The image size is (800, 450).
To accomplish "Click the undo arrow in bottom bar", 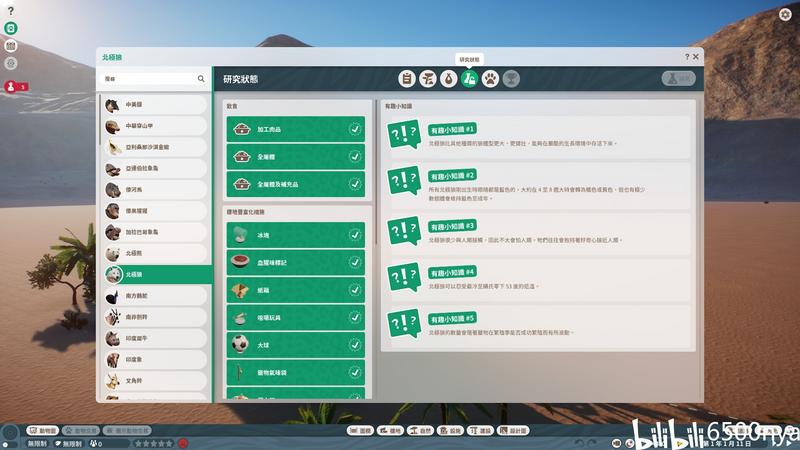I will point(579,443).
